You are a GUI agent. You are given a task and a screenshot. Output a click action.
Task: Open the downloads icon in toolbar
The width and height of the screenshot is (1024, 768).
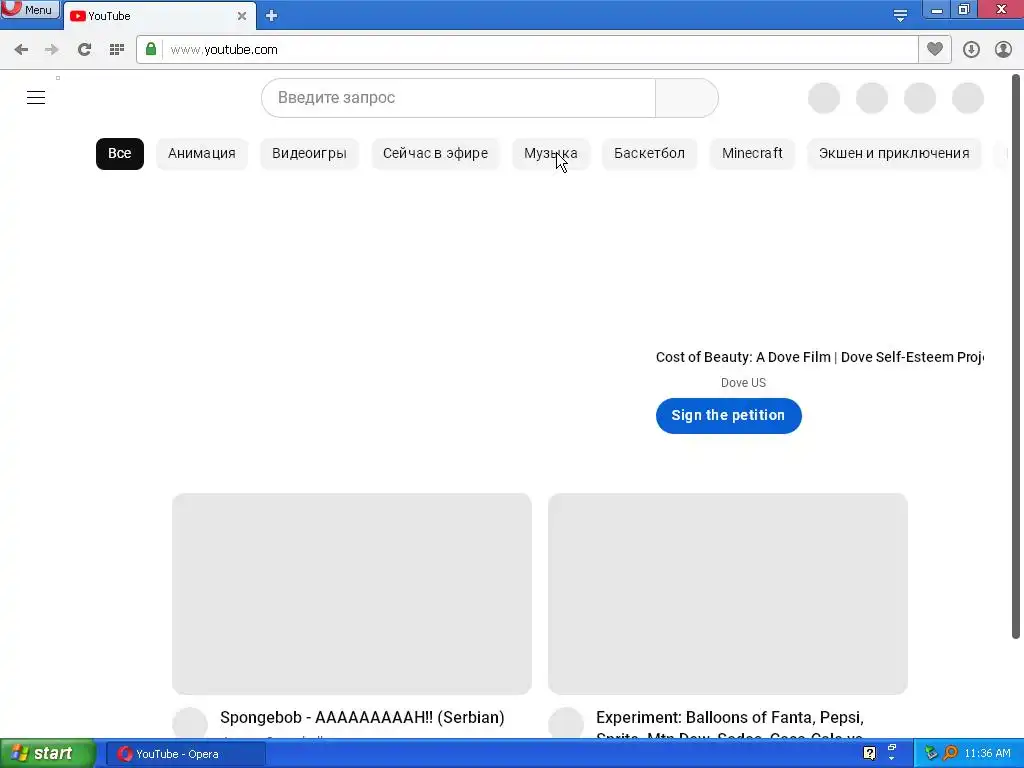point(971,50)
